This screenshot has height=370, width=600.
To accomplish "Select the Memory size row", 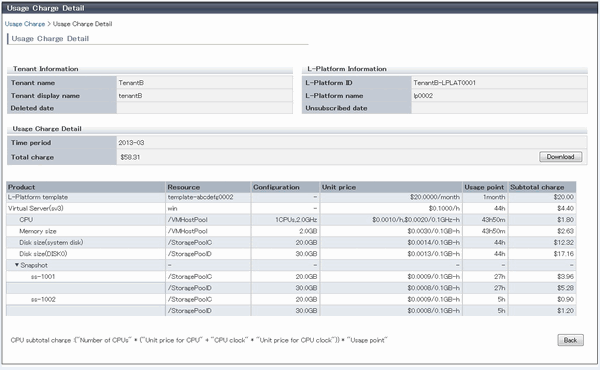I will (x=291, y=231).
